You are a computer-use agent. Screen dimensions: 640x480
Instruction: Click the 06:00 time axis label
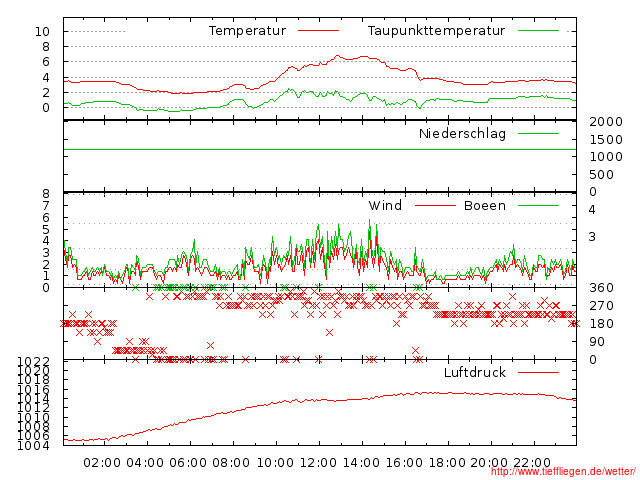click(x=188, y=463)
